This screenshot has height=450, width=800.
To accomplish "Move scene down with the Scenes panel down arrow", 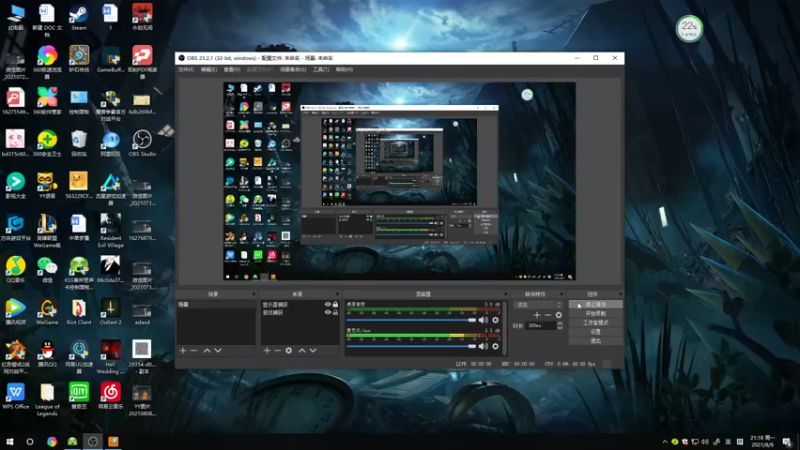I will (x=218, y=351).
